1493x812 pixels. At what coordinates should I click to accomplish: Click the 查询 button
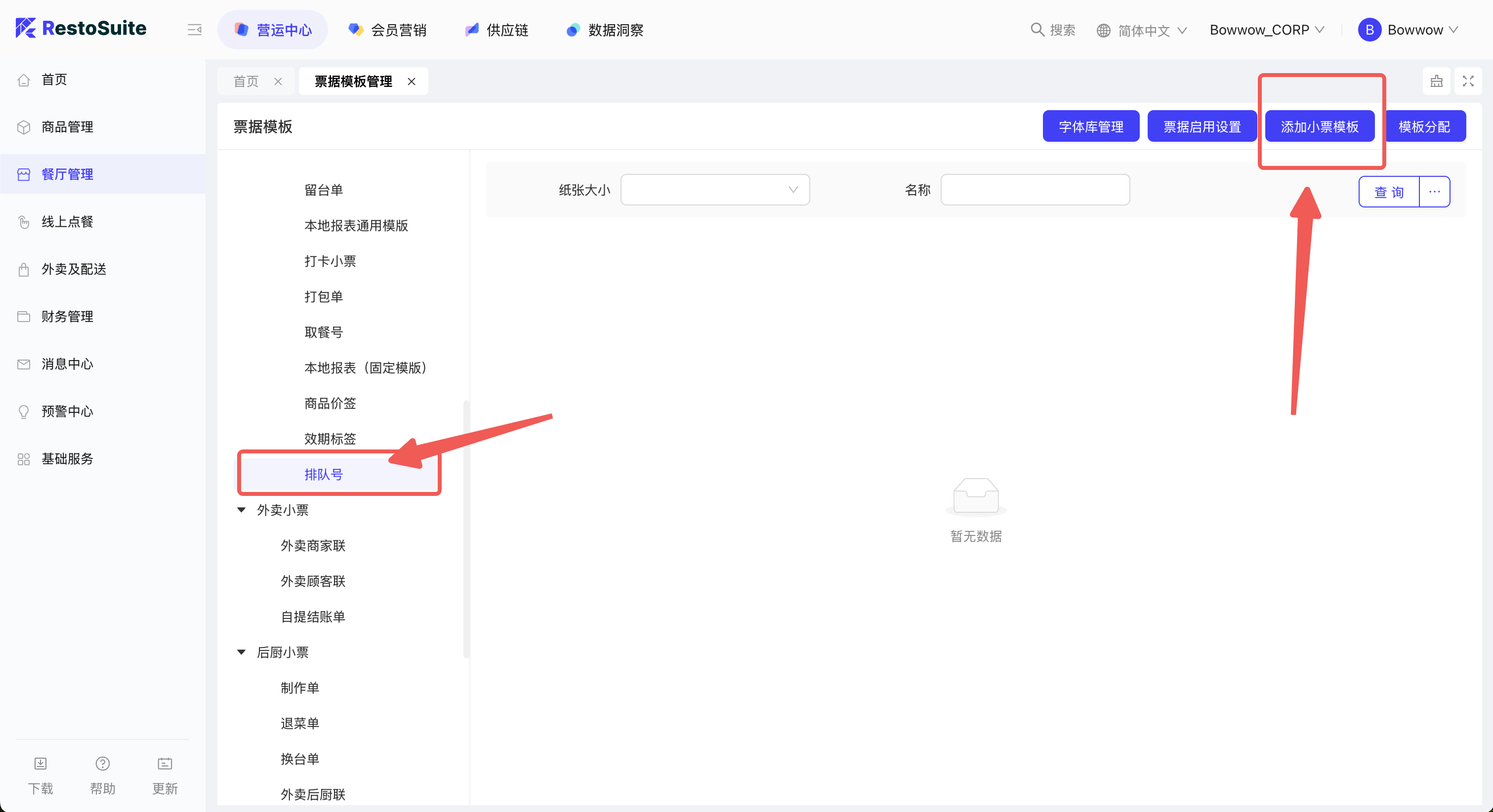point(1389,192)
